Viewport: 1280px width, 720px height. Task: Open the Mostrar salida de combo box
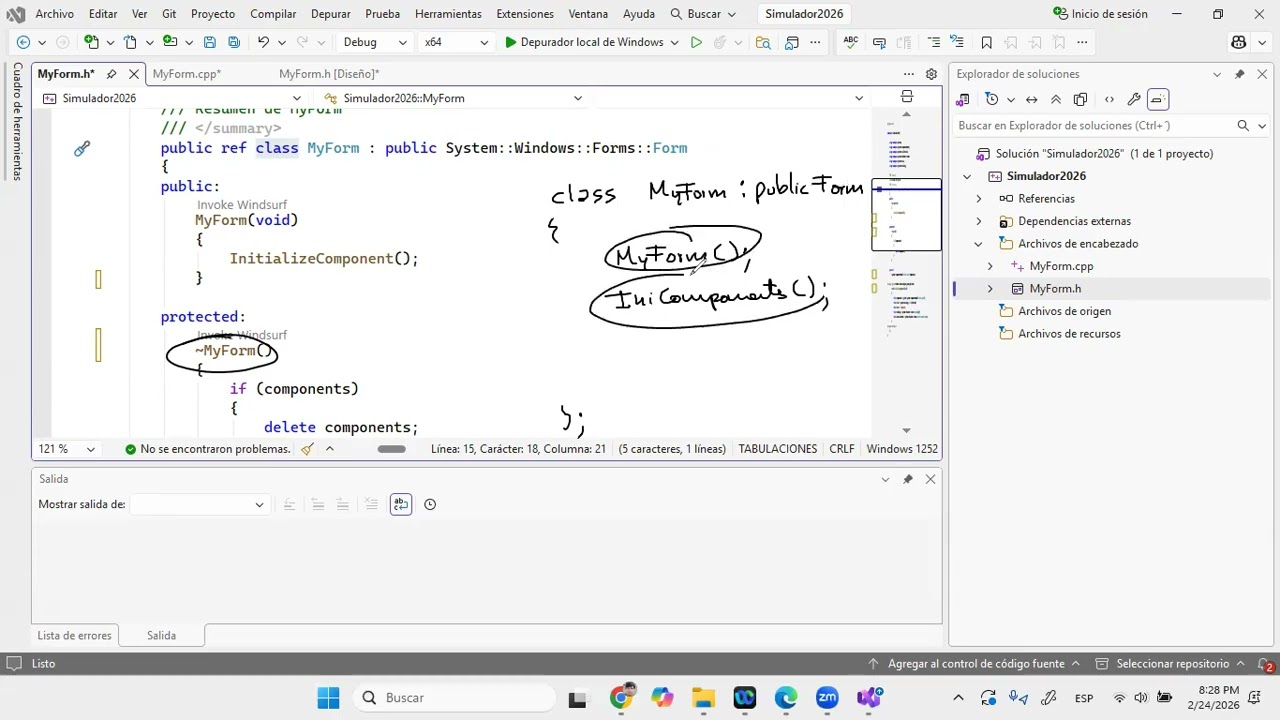tap(198, 504)
